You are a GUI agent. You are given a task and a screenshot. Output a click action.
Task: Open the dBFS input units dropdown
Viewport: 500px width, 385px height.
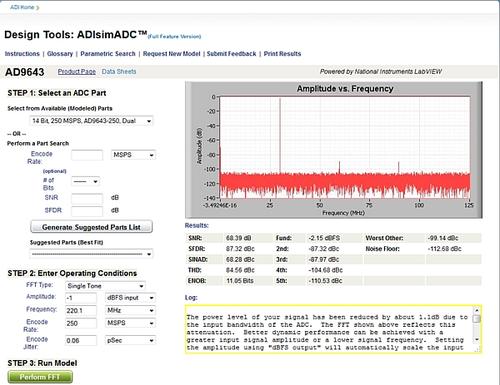[x=130, y=298]
